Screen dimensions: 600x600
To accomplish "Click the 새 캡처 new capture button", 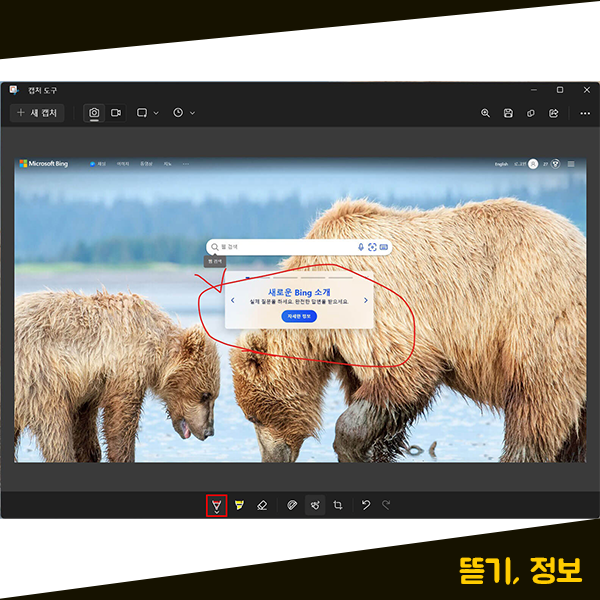I will click(37, 113).
